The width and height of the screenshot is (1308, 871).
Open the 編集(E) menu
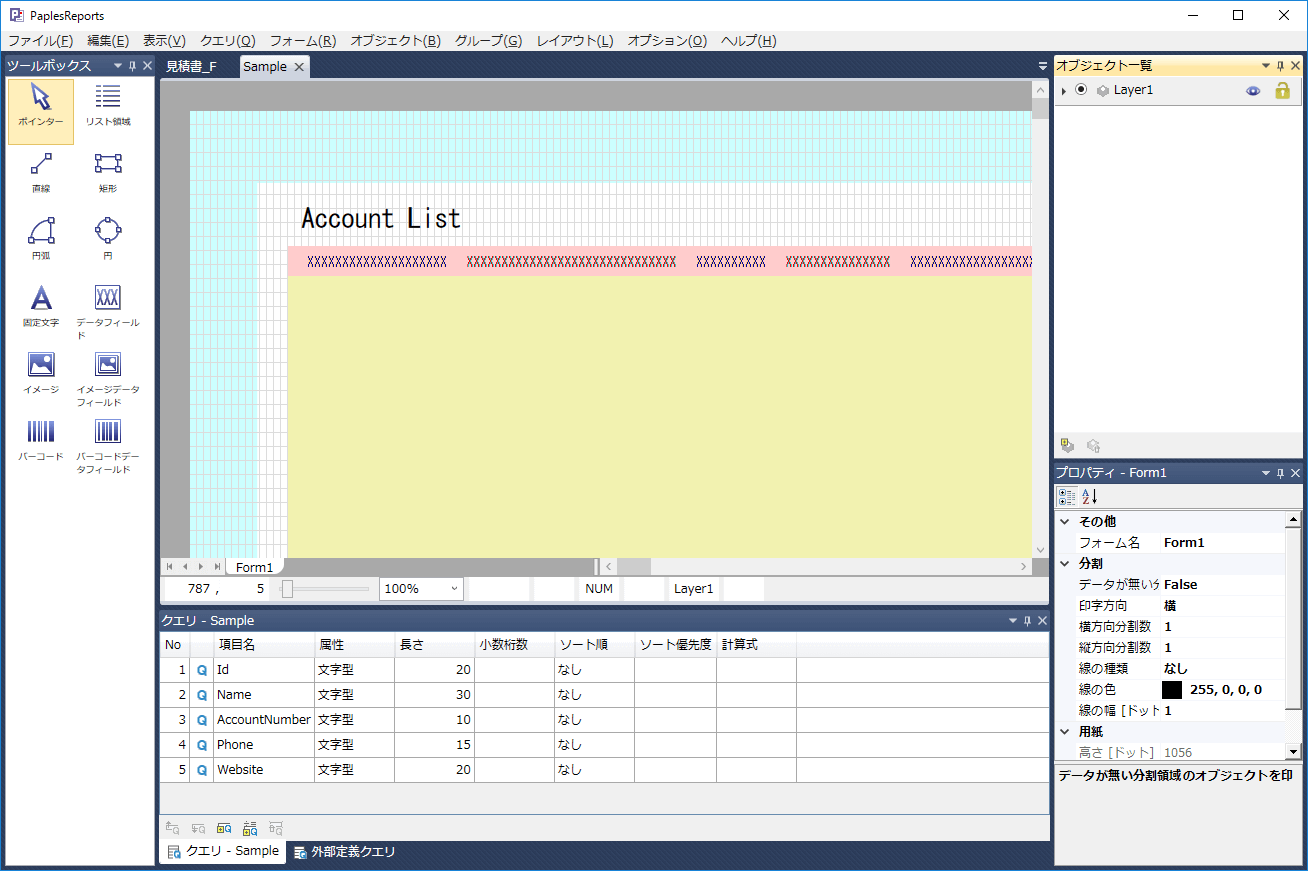(108, 41)
